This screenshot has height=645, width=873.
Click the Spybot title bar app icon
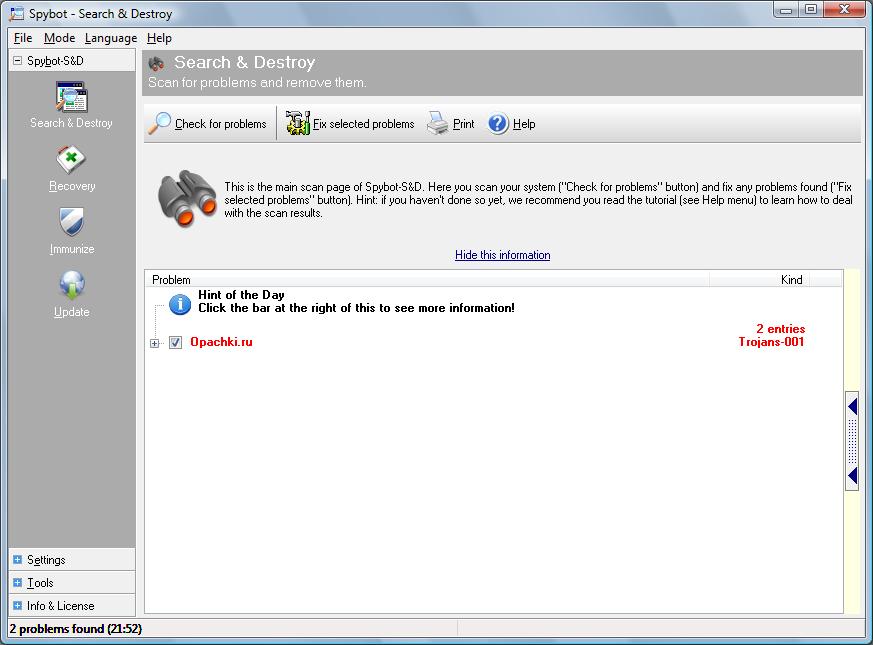click(17, 13)
